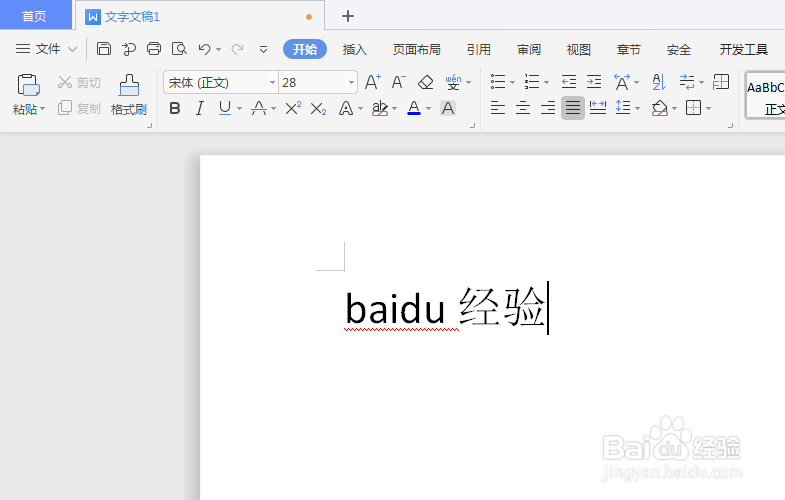Click the font color A button
Screen dimensions: 785x500
coord(414,108)
